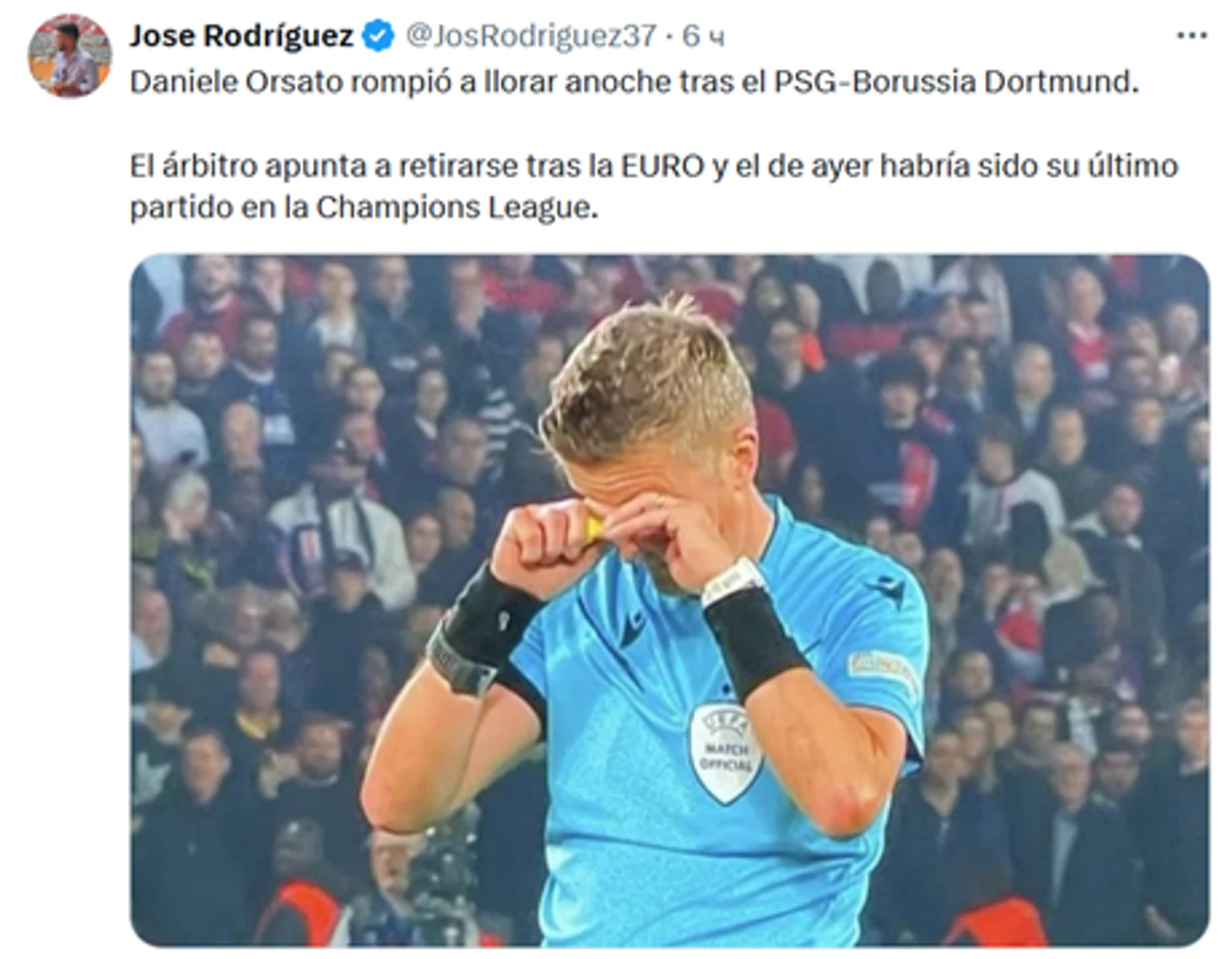Click the 'partido en la Champions League' text line
Image resolution: width=1232 pixels, height=959 pixels.
tap(364, 208)
